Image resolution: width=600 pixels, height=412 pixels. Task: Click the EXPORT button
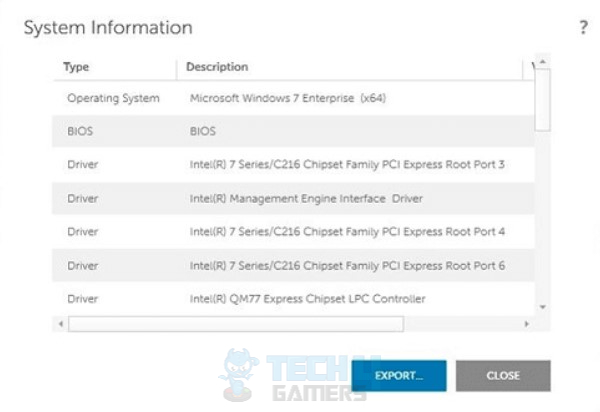point(399,376)
